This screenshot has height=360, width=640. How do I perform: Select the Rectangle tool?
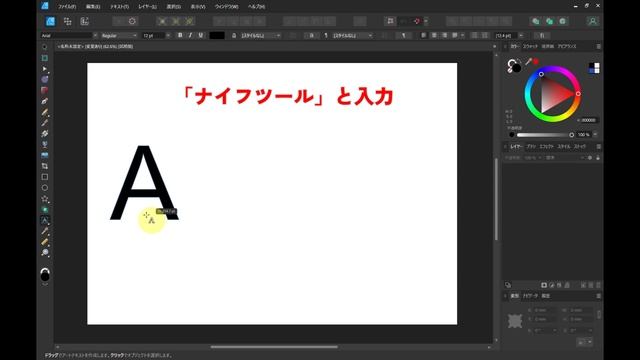click(x=44, y=177)
